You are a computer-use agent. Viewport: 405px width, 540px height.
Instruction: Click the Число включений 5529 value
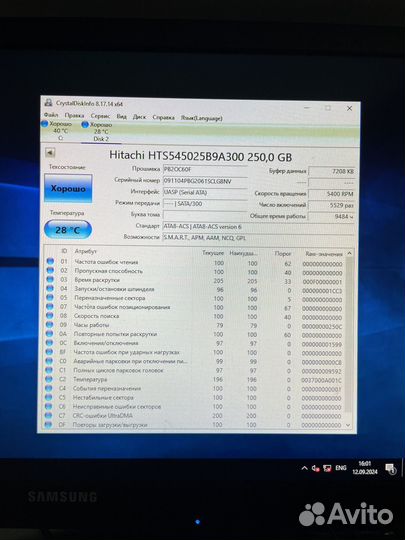pos(332,205)
